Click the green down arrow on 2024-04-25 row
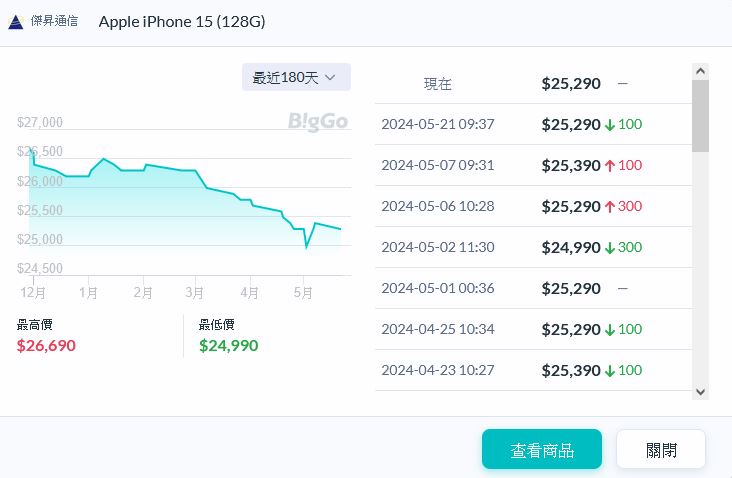 609,329
